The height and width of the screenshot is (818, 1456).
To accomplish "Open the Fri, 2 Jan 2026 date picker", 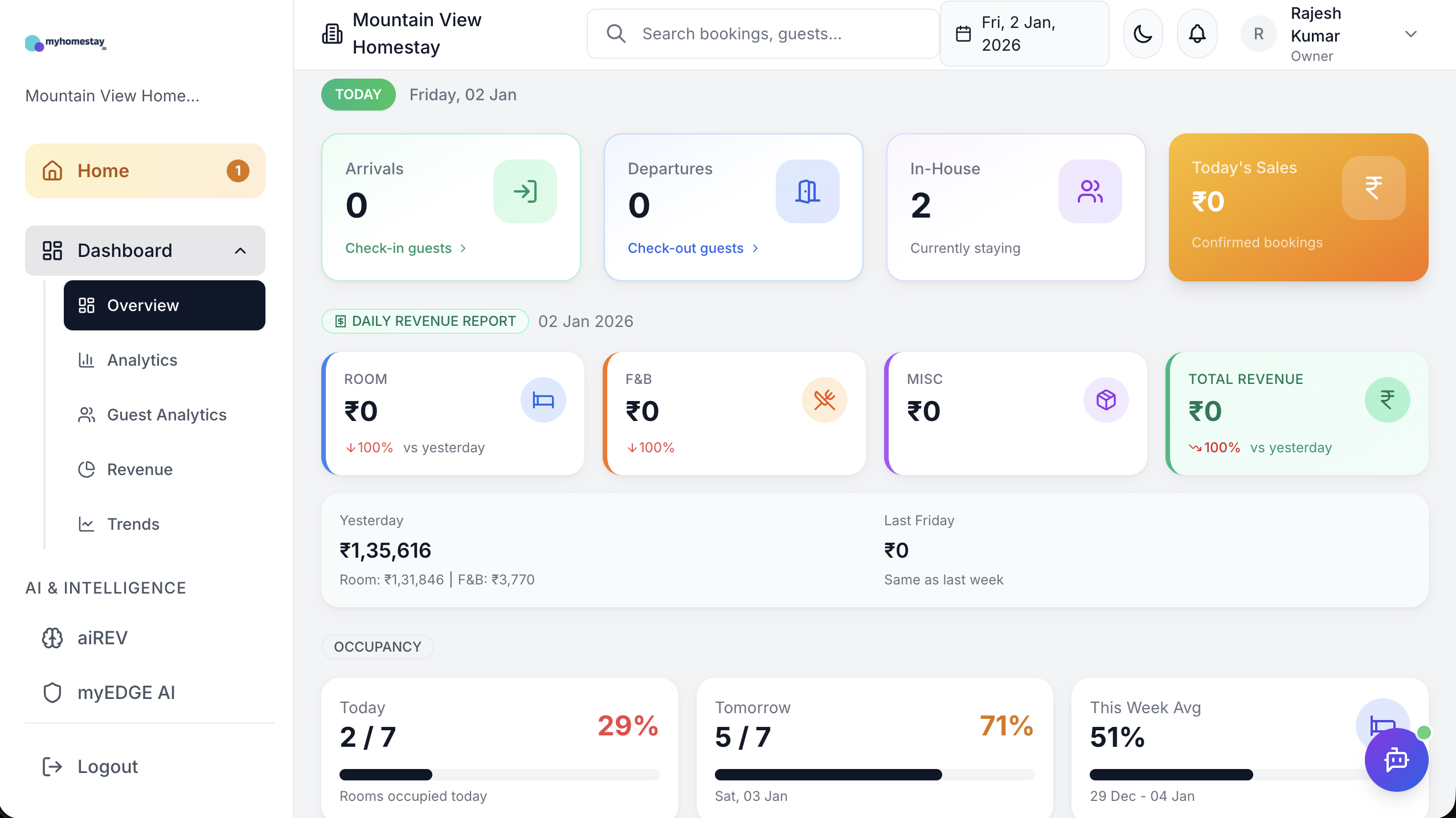I will point(1024,34).
